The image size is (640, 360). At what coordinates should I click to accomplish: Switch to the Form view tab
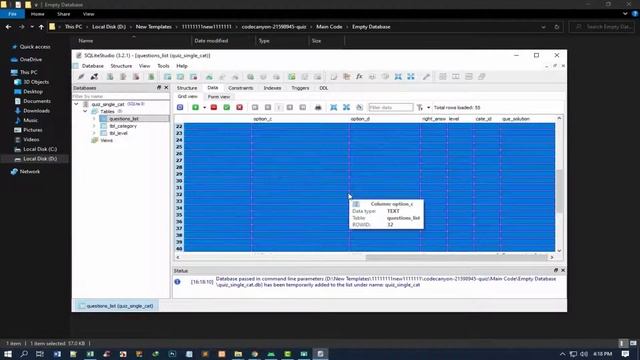click(x=219, y=97)
